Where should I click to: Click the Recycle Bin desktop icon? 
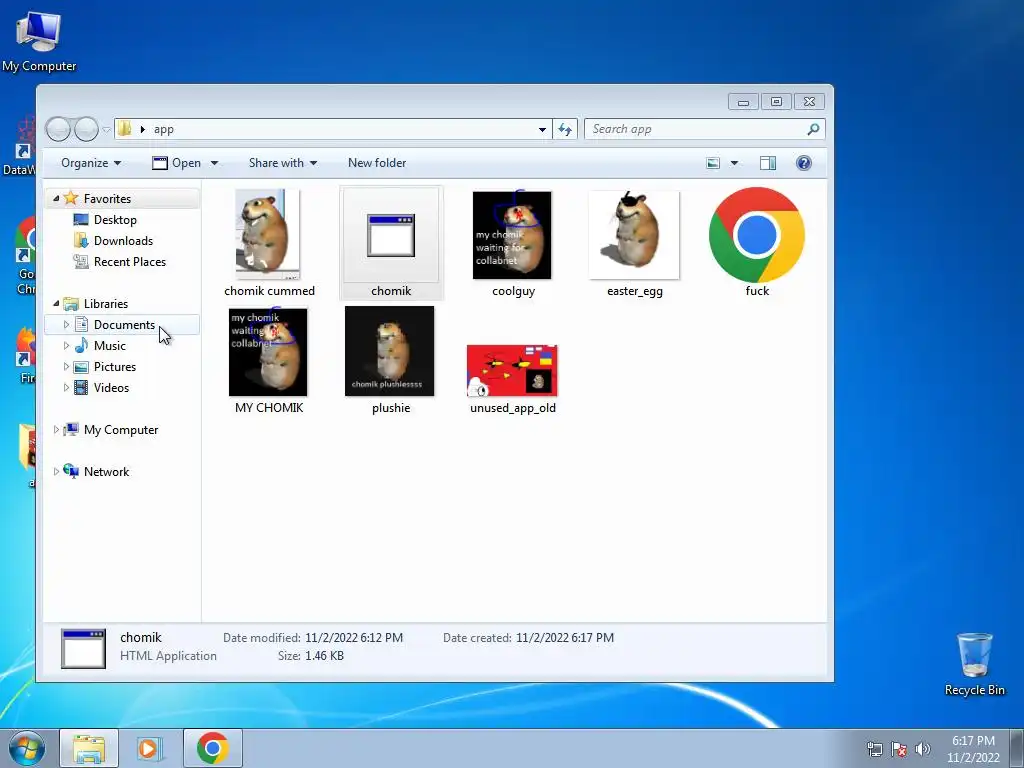pyautogui.click(x=974, y=664)
